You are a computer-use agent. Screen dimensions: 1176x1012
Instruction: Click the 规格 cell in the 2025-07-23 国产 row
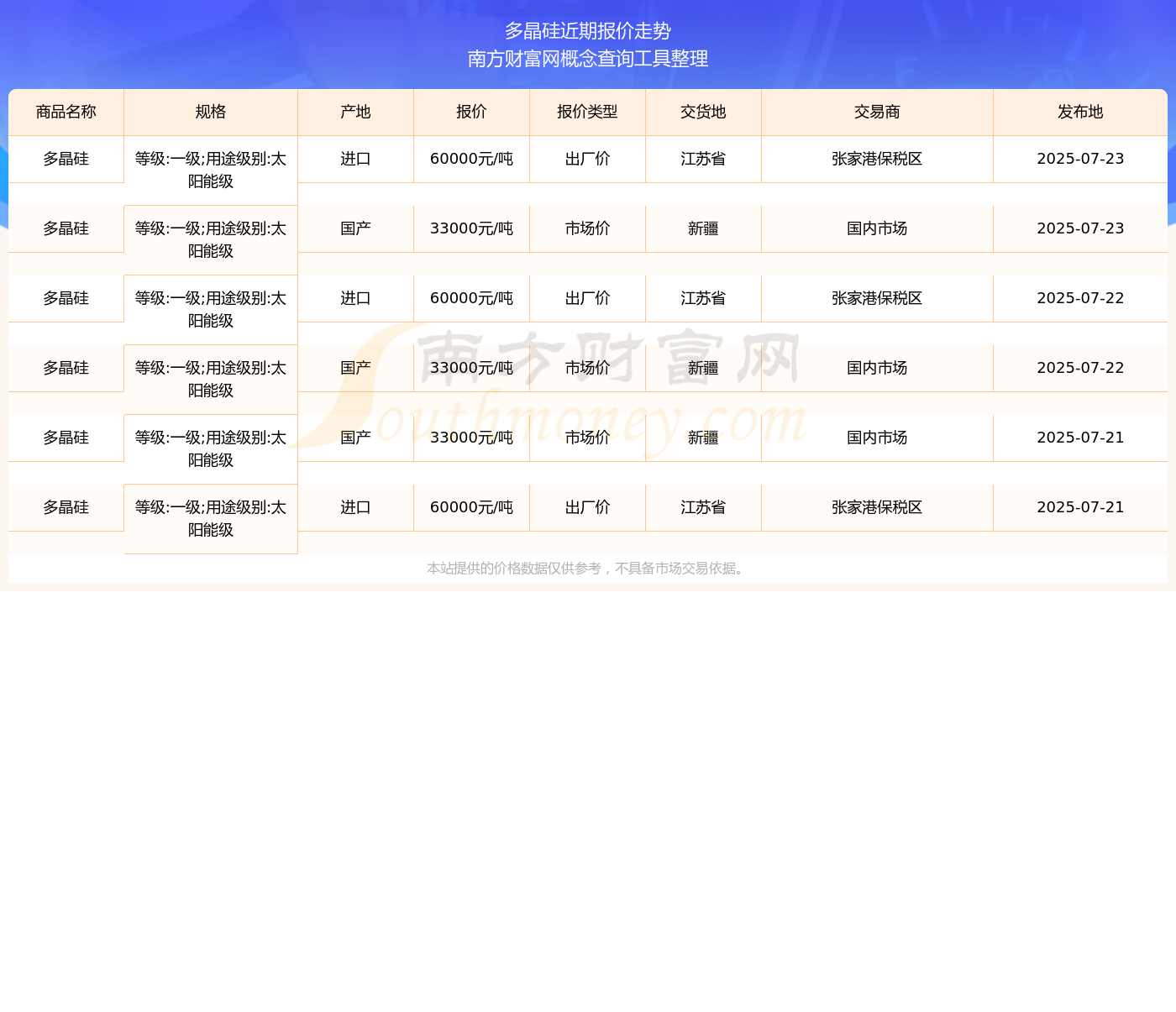(211, 240)
